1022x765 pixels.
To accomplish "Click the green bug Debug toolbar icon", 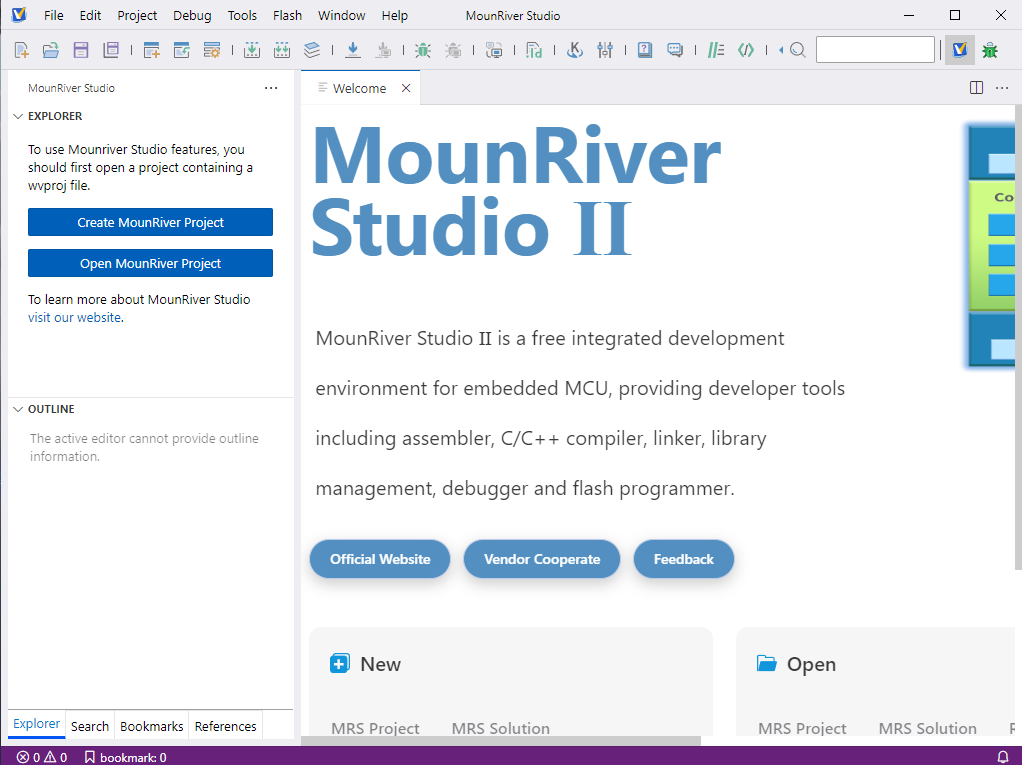I will point(423,50).
